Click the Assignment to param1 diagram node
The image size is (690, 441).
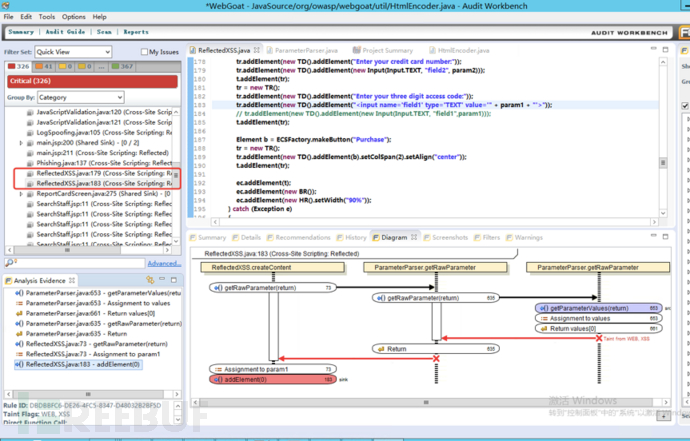(x=255, y=369)
